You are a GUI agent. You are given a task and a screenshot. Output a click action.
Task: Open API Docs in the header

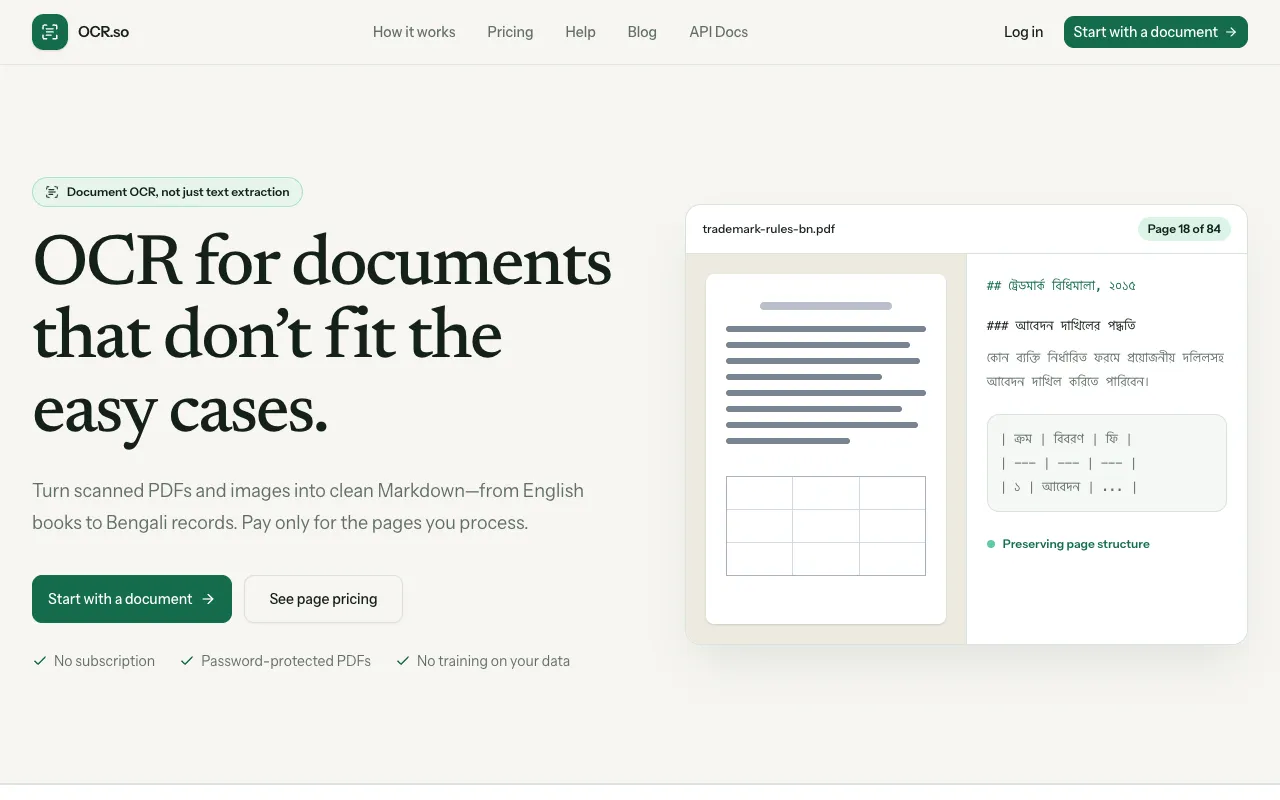click(x=718, y=32)
